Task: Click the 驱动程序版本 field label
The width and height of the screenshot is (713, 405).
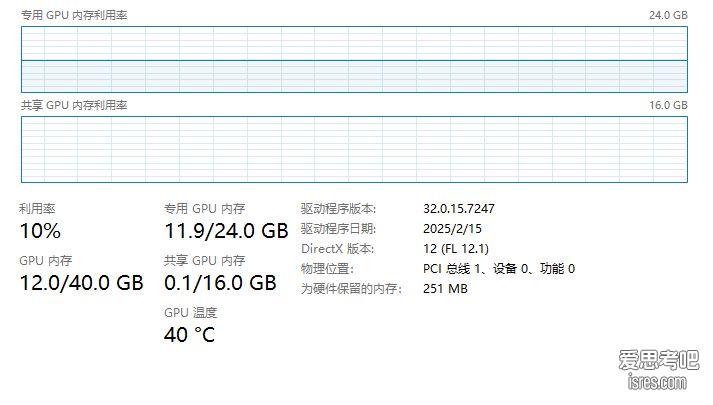Action: click(338, 209)
